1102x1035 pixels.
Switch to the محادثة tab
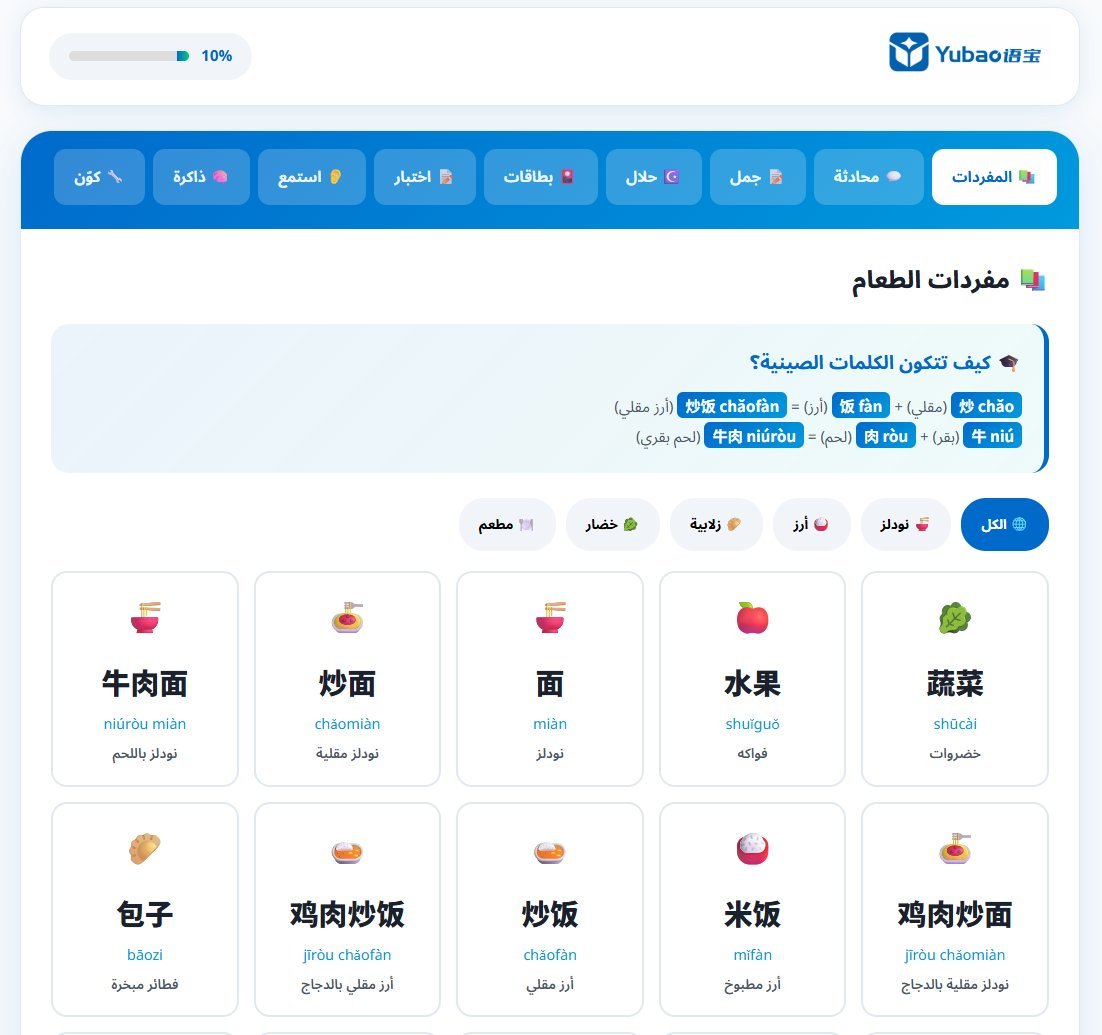click(x=868, y=177)
